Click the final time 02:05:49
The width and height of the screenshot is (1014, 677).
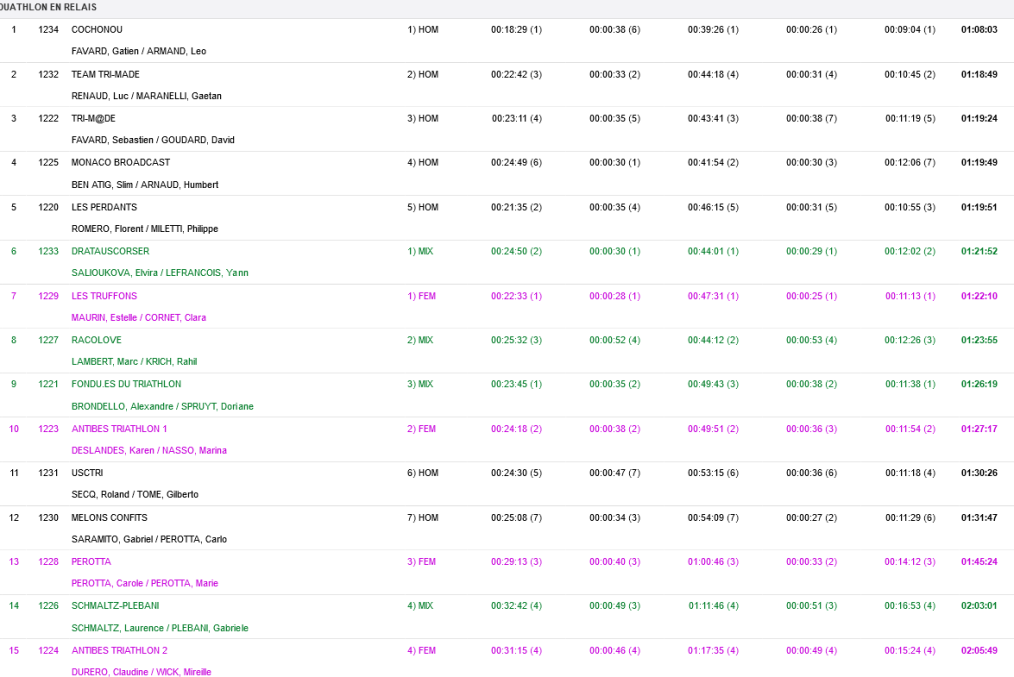[x=979, y=650]
